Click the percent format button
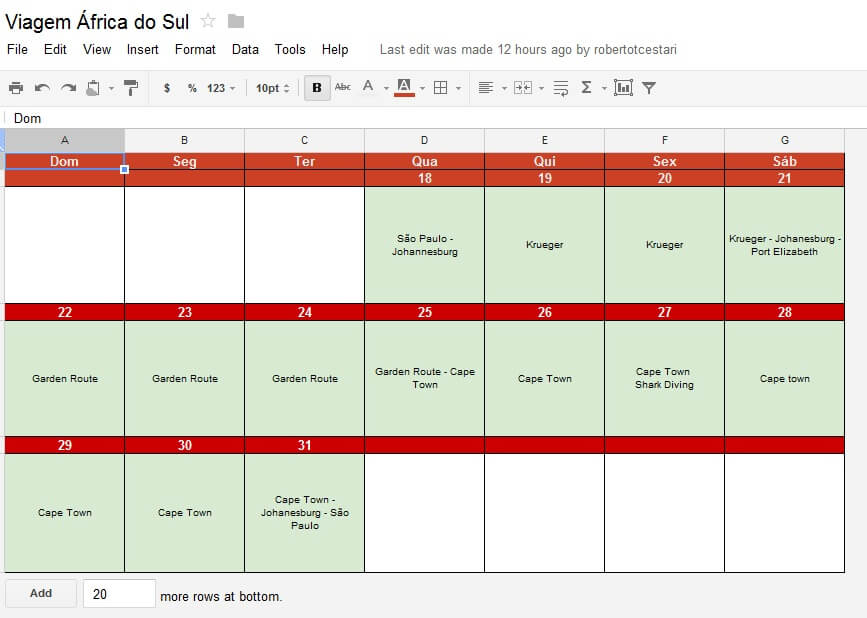The height and width of the screenshot is (618, 867). (x=192, y=88)
